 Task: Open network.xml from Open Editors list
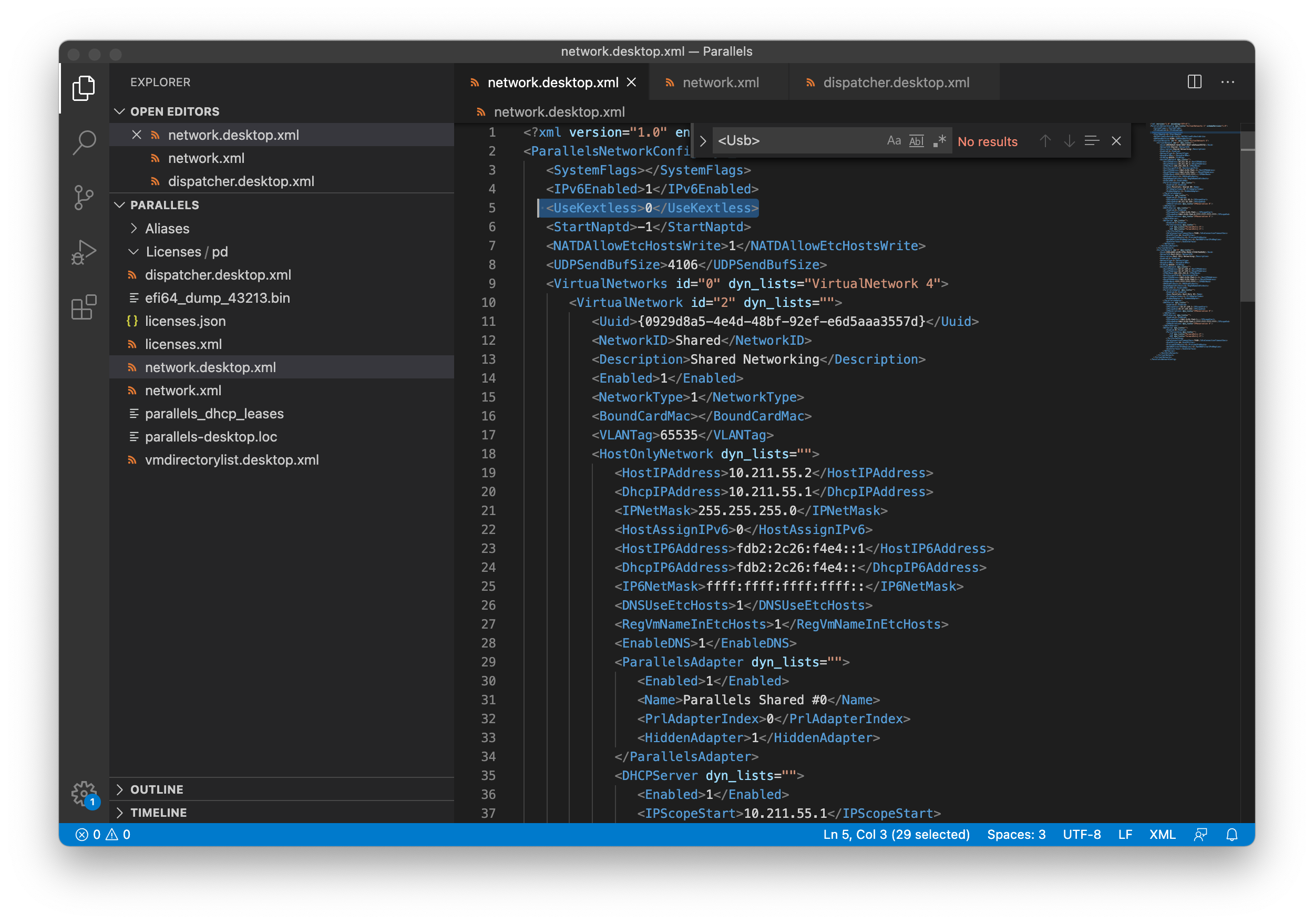click(x=281, y=158)
